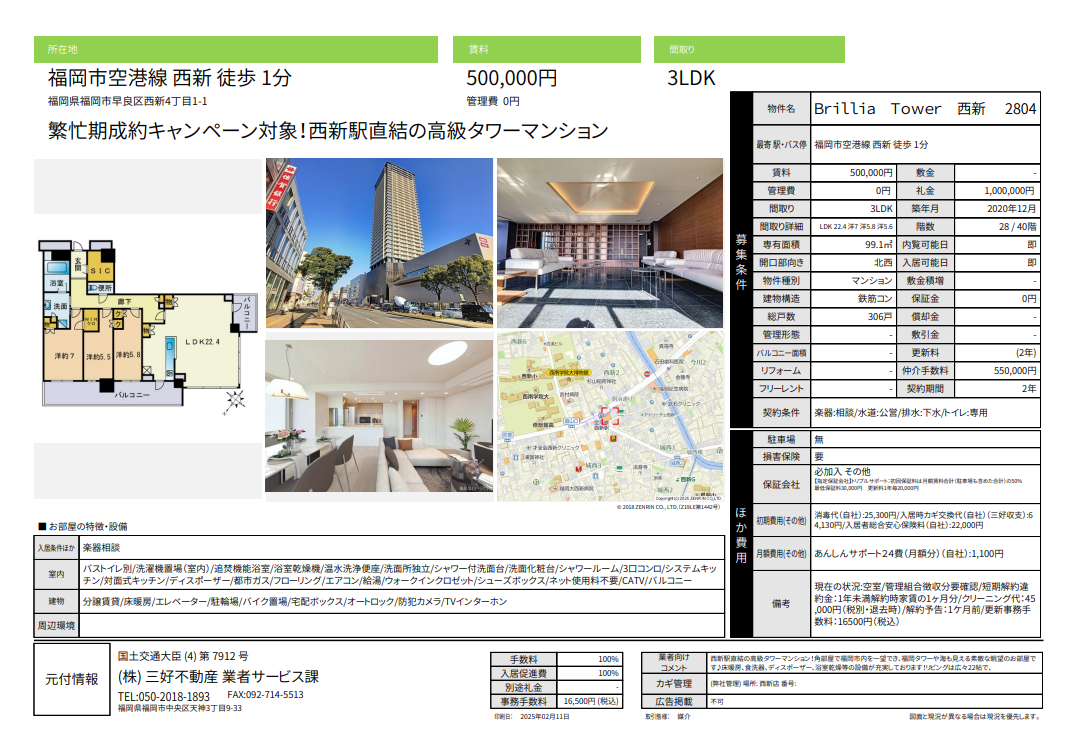Select the 建物構造 value 鉄筋コン
This screenshot has width=1072, height=748.
pyautogui.click(x=875, y=299)
